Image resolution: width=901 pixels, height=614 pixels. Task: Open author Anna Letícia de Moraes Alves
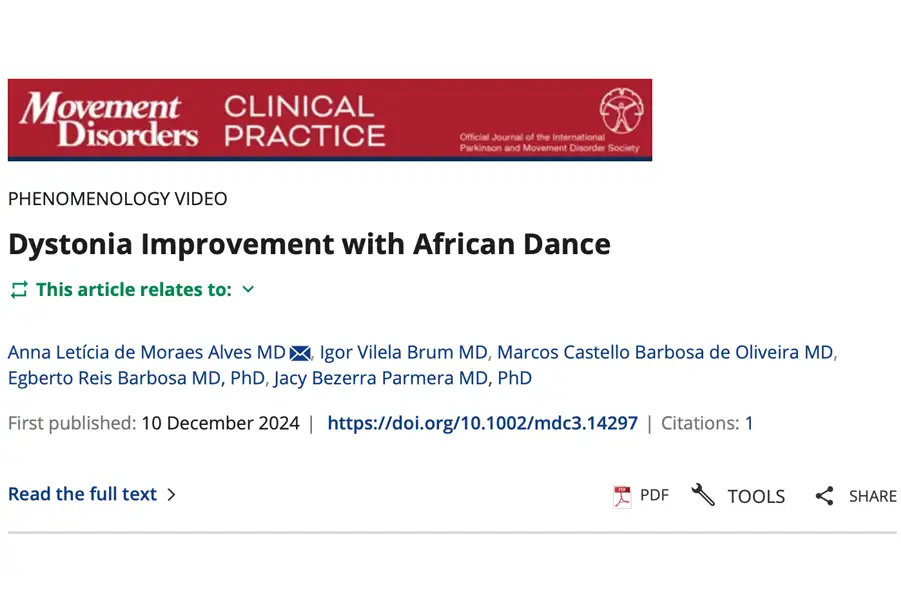(146, 352)
